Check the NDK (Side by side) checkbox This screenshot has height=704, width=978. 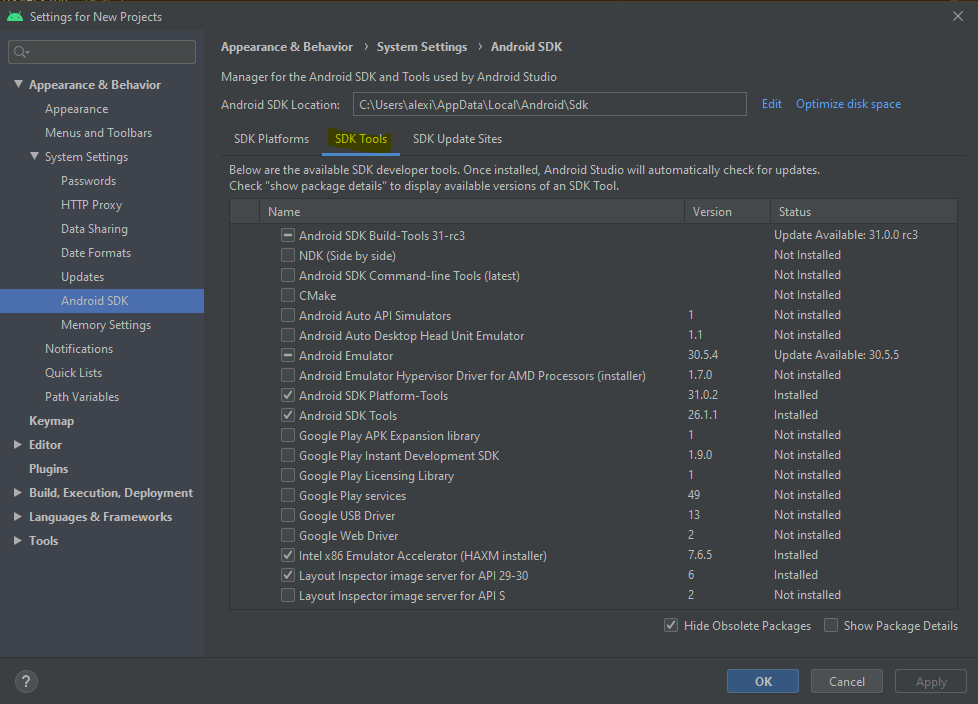pos(288,255)
